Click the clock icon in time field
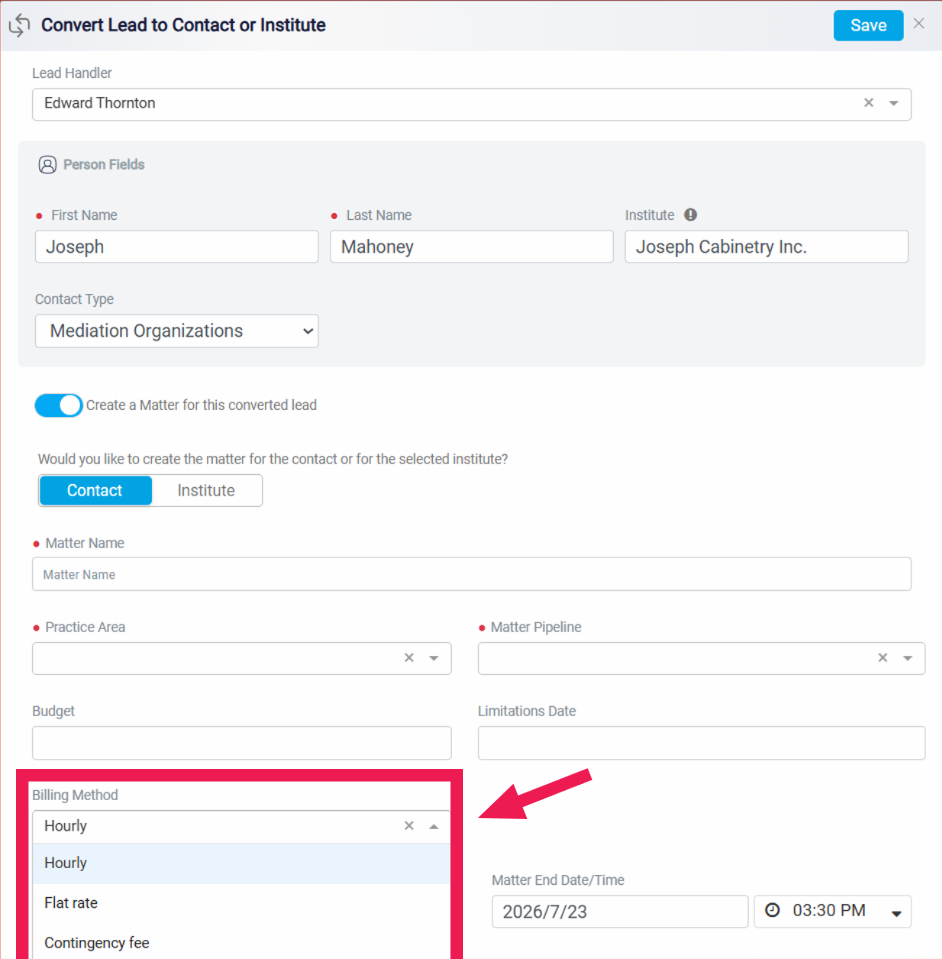The width and height of the screenshot is (942, 959). pos(773,910)
